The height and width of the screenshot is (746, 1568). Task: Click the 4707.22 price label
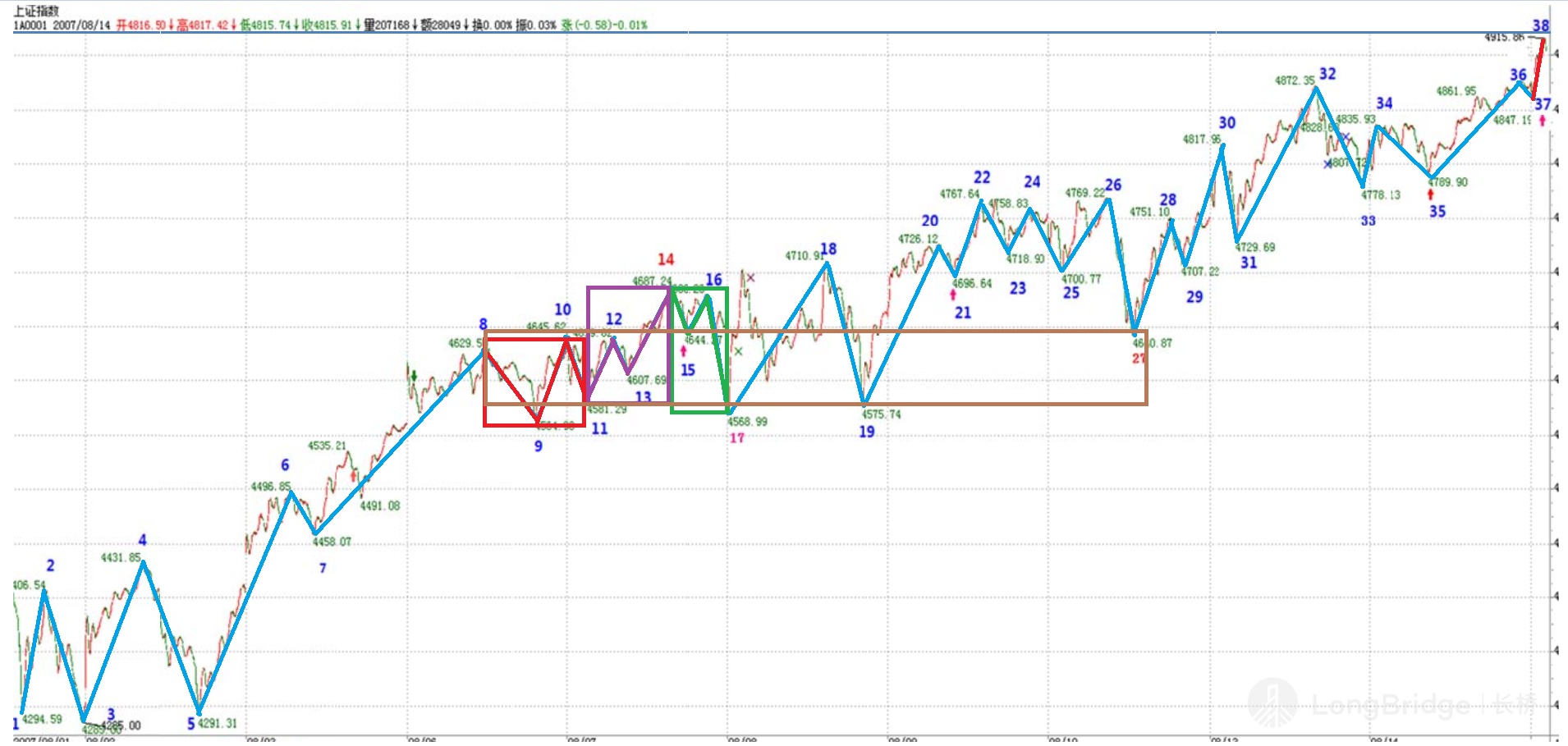coord(1200,271)
